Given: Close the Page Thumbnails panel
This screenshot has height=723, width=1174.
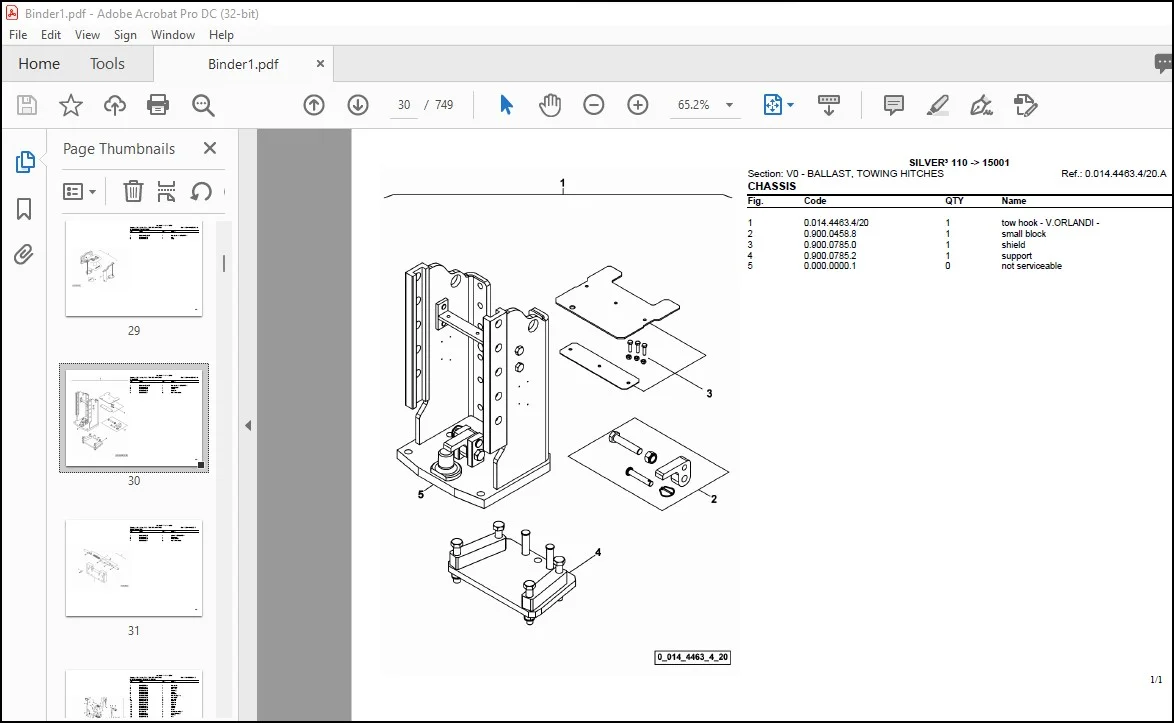Looking at the screenshot, I should tap(210, 148).
